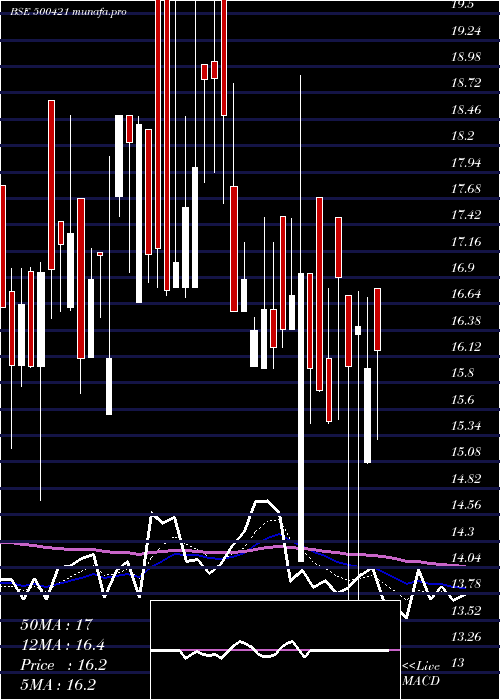
Task: Click the 18.98 price axis label
Action: (x=466, y=57)
